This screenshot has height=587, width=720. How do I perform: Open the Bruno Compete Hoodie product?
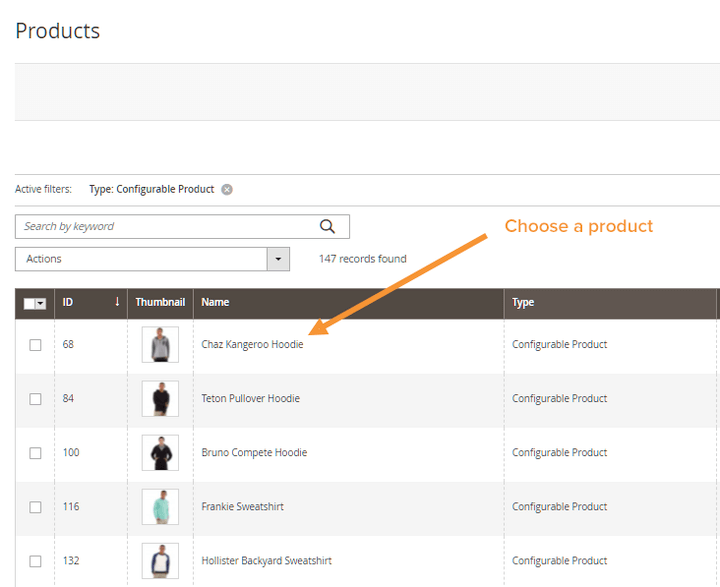tap(254, 453)
